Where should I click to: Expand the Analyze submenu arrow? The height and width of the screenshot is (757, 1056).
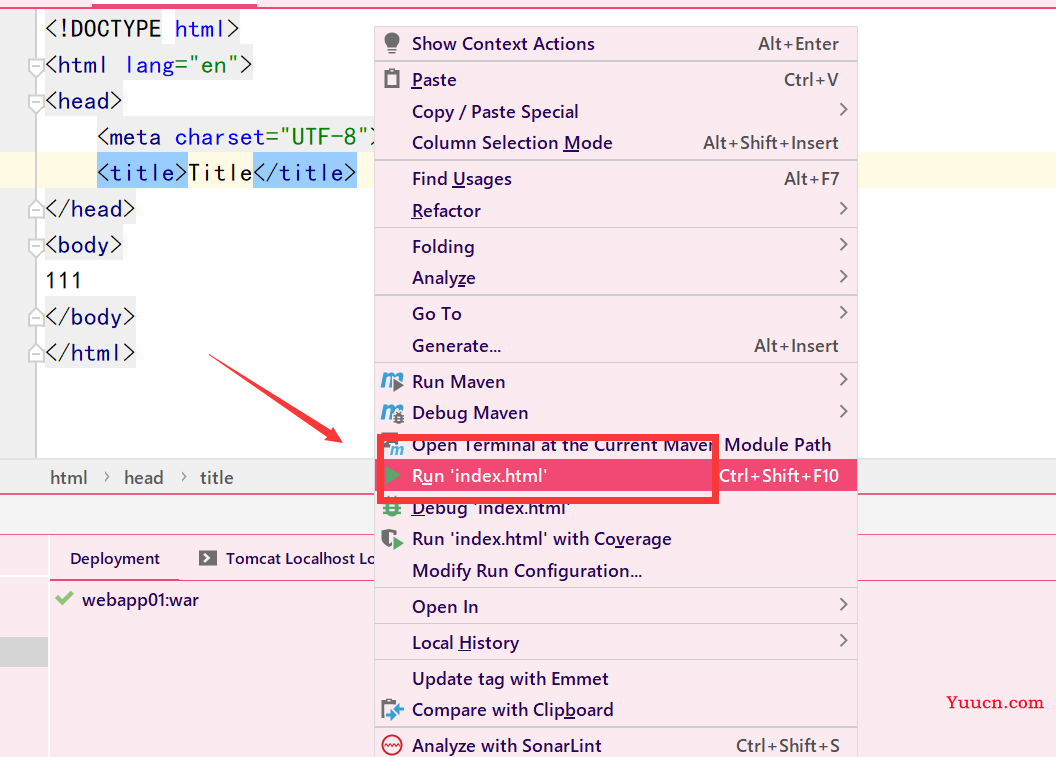pos(843,275)
